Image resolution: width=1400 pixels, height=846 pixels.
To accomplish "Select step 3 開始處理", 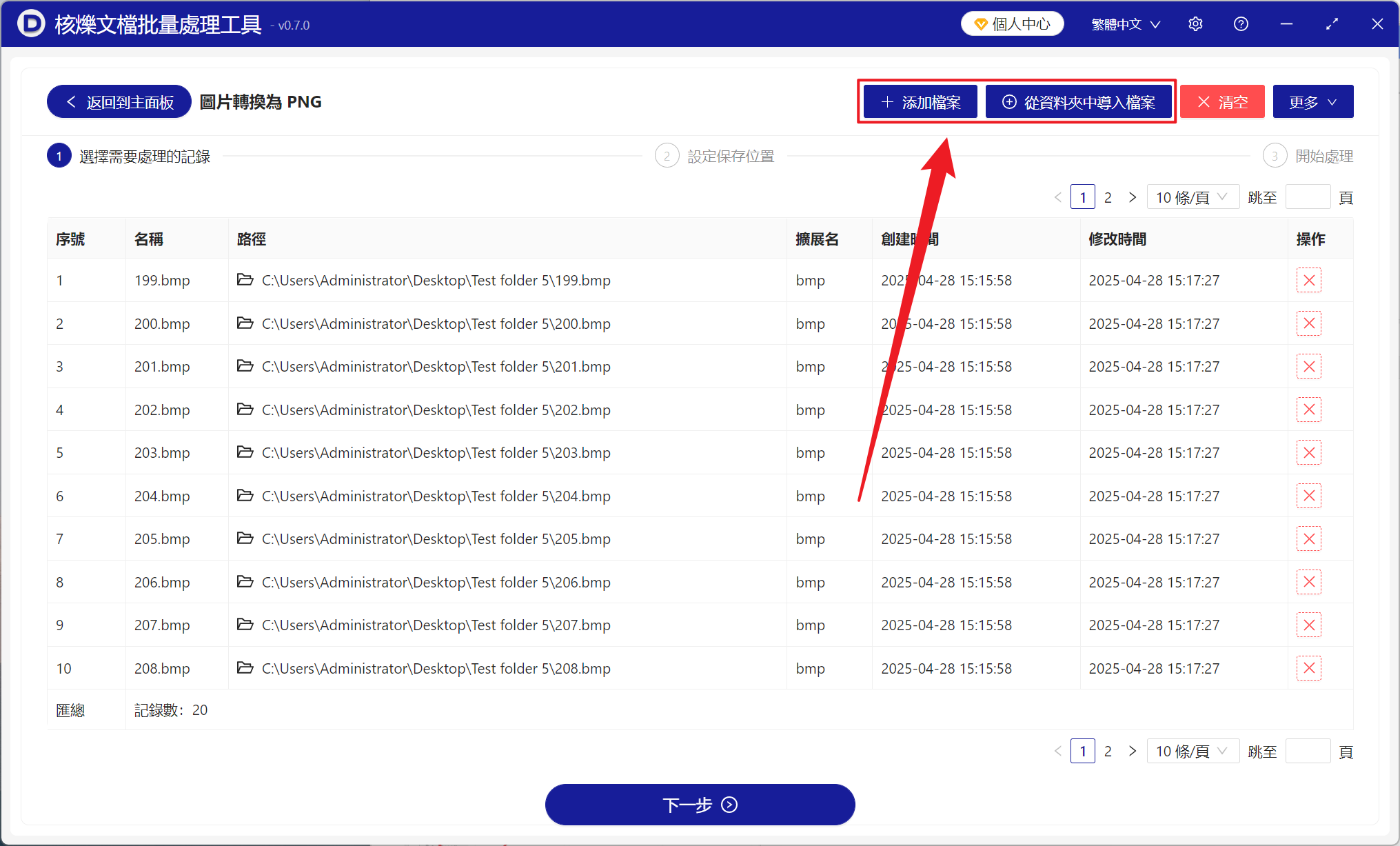I will tap(1308, 157).
